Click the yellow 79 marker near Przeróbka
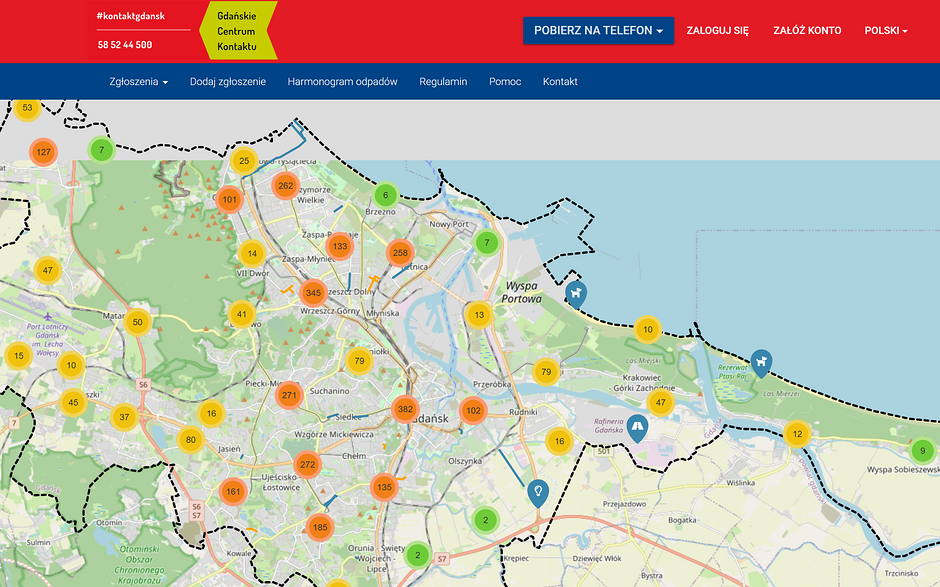The height and width of the screenshot is (587, 940). 545,371
